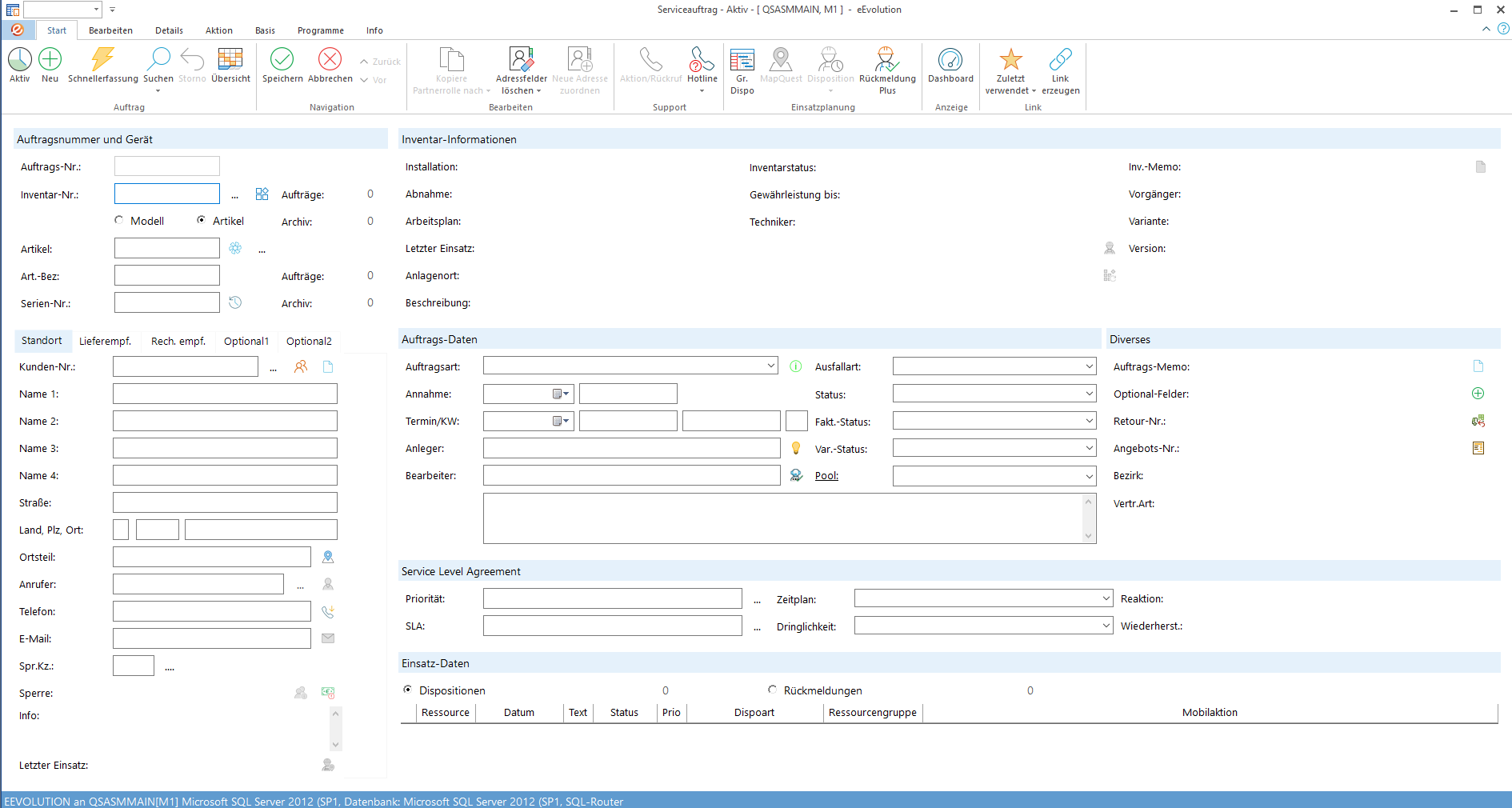Click the help question mark icon
The width and height of the screenshot is (1512, 808).
click(x=1503, y=29)
